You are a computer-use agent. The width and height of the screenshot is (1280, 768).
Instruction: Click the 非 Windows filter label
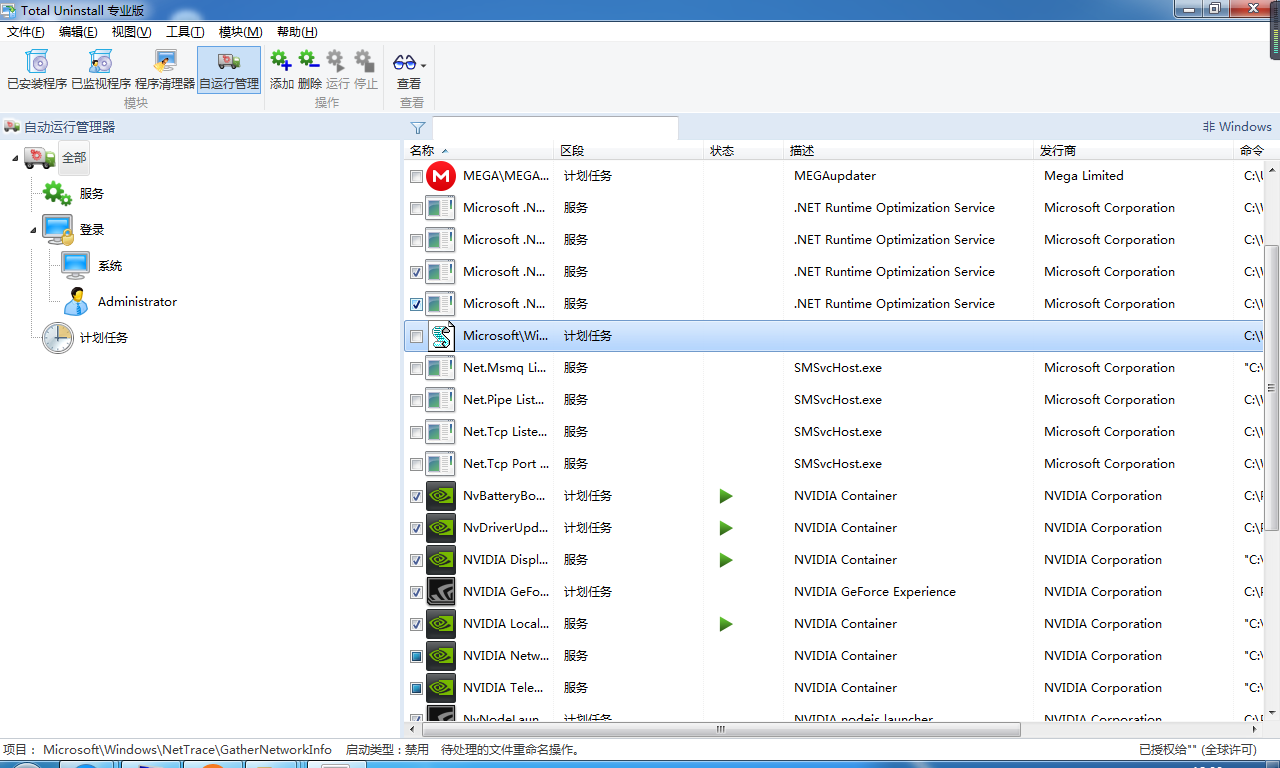(1237, 126)
